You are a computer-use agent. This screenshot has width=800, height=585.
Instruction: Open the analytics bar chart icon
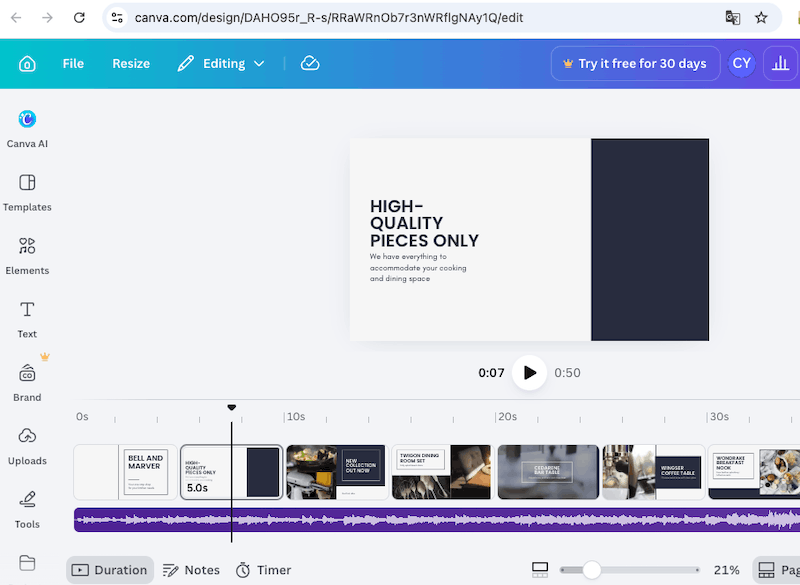coord(781,64)
